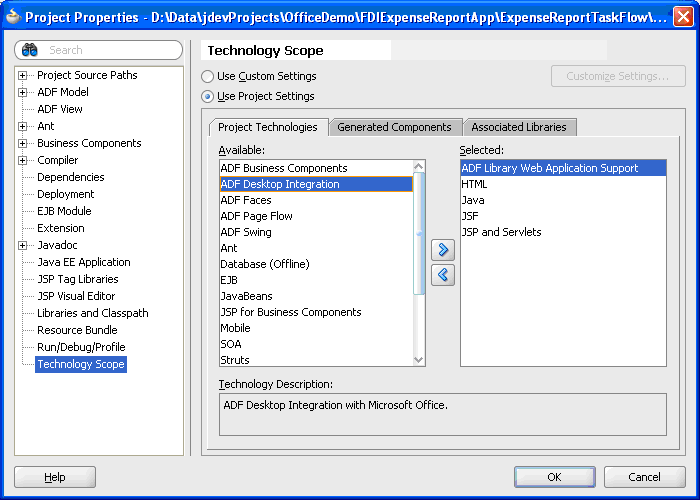Select EJB Module in the tree

point(64,211)
